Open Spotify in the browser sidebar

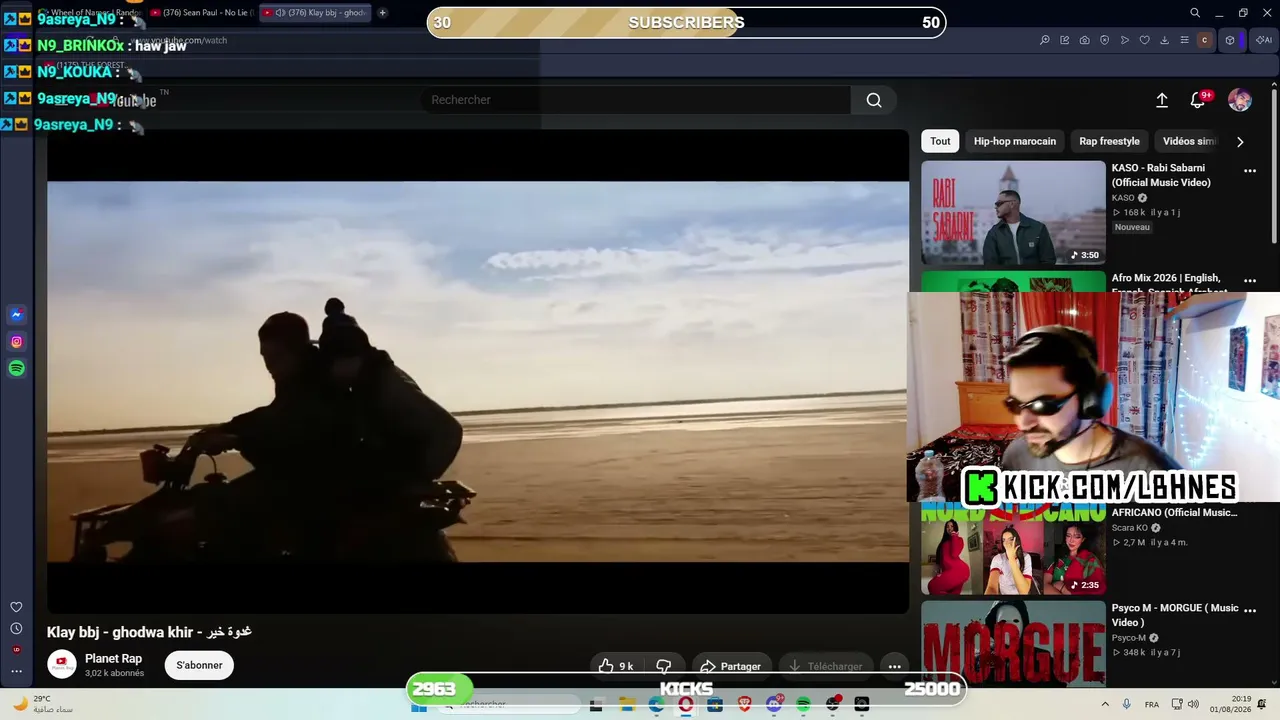tap(16, 369)
